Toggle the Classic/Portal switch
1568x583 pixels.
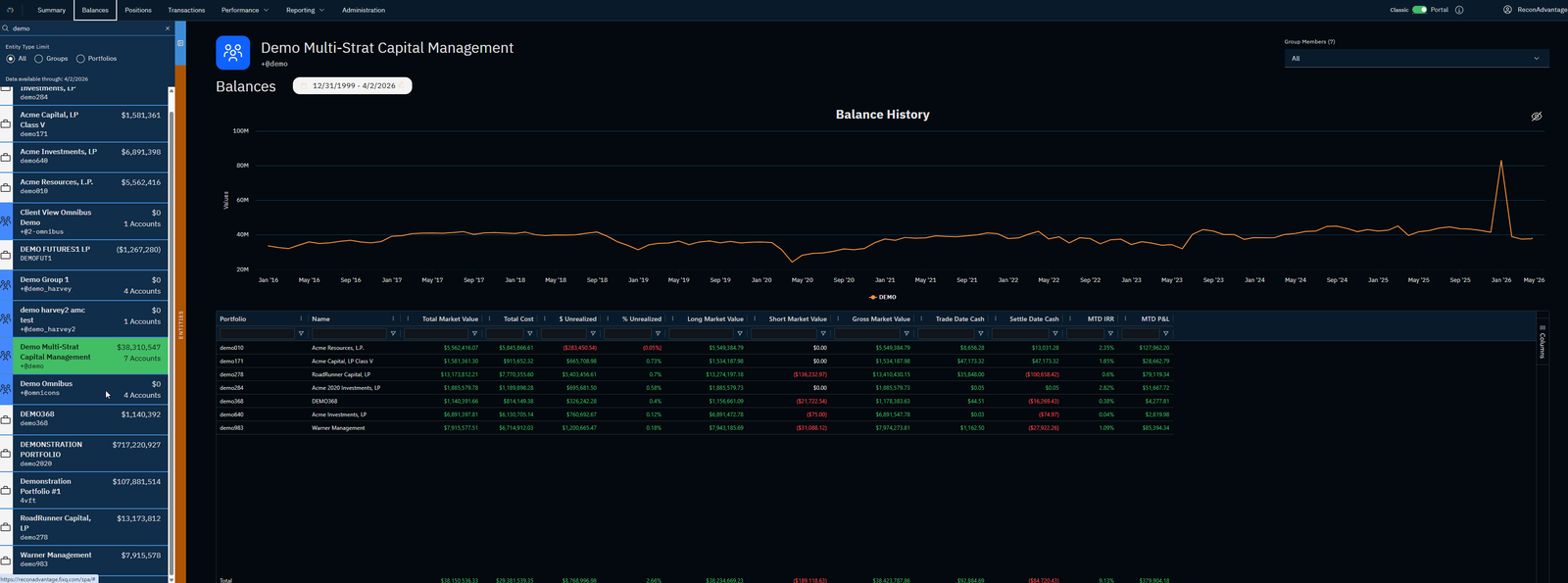coord(1419,10)
